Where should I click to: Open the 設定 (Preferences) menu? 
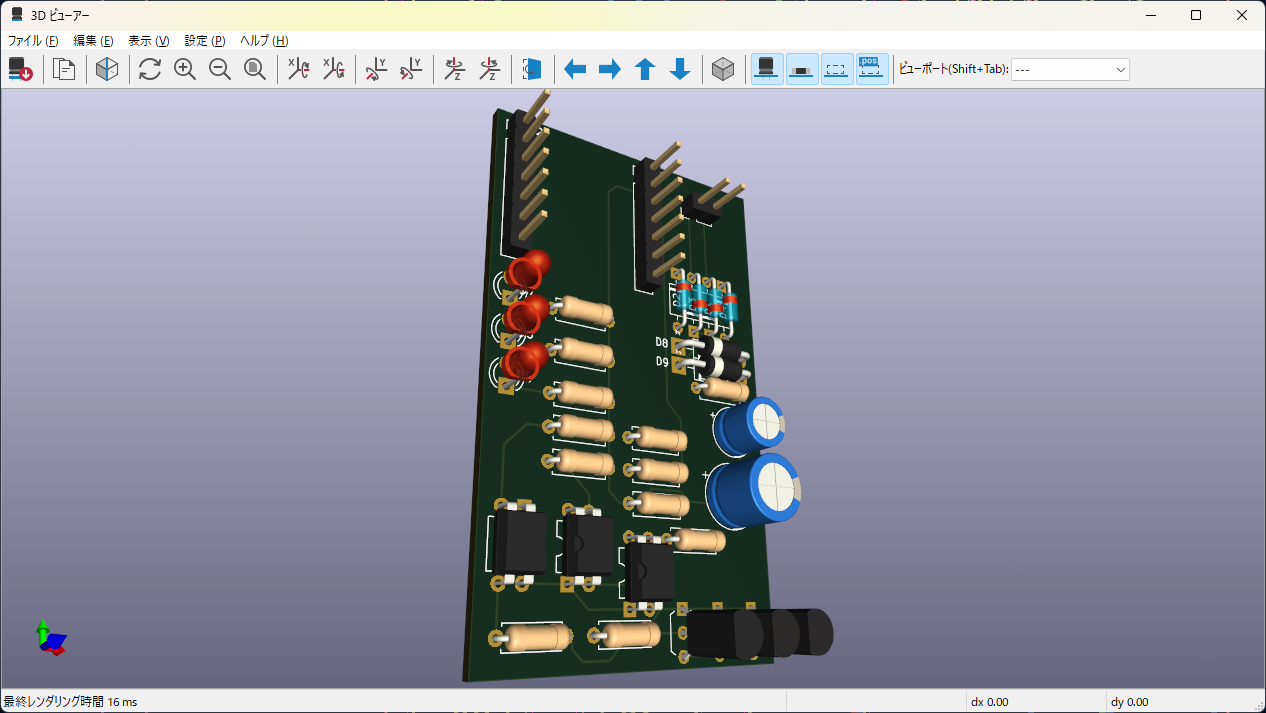click(x=204, y=41)
